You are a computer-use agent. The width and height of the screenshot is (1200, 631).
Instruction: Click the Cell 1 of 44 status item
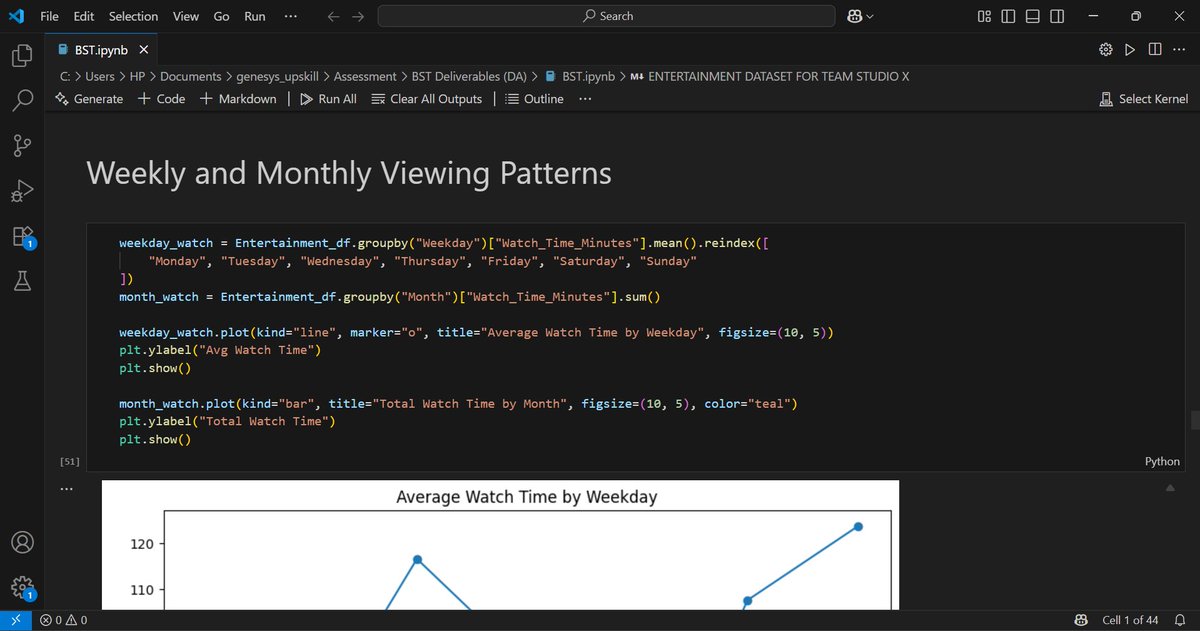pyautogui.click(x=1129, y=620)
